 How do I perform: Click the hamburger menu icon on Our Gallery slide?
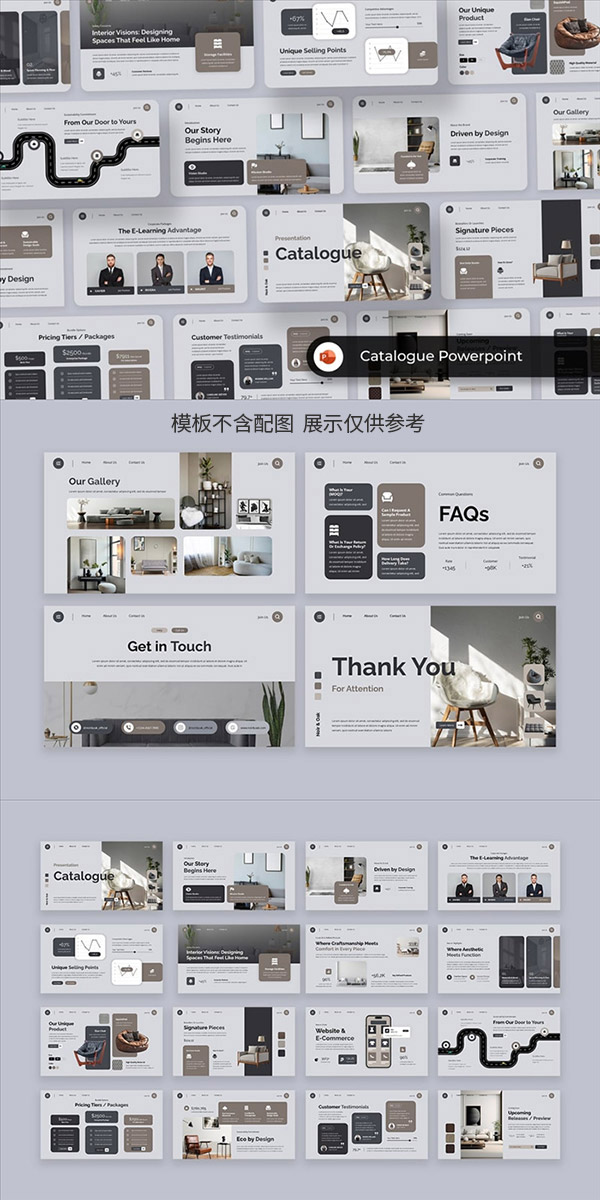coord(58,463)
